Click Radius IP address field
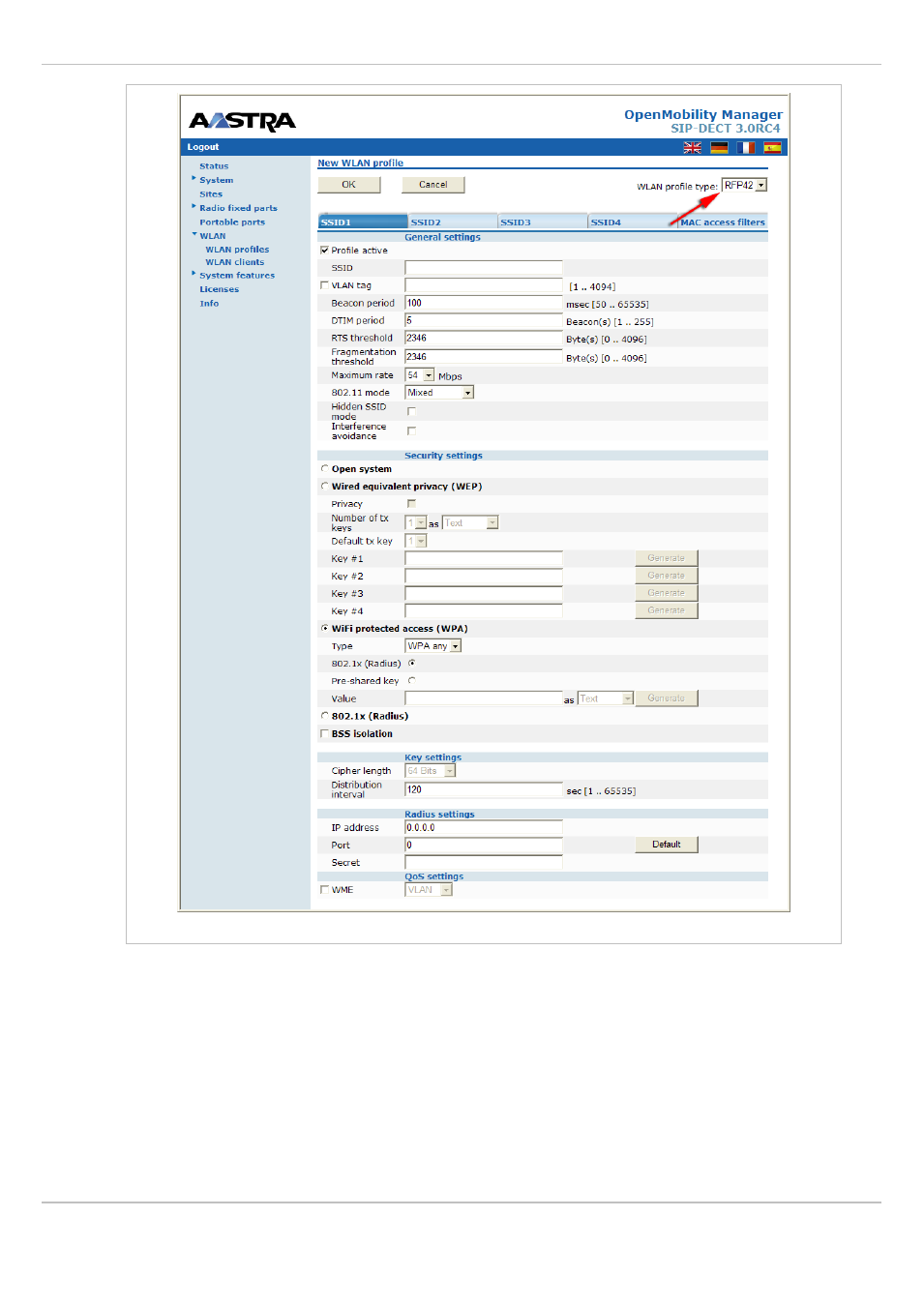Viewport: 924px width, 1306px height. 484,827
